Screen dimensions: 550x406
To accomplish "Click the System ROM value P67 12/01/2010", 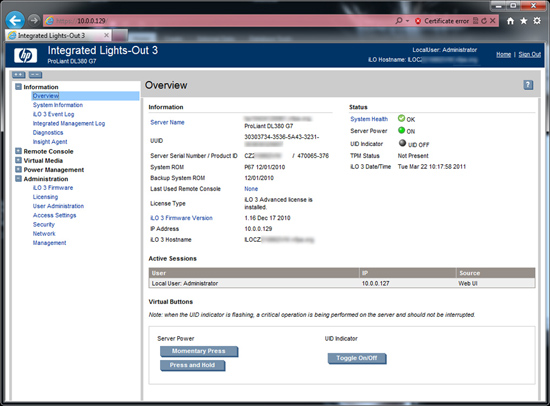I will 264,167.
